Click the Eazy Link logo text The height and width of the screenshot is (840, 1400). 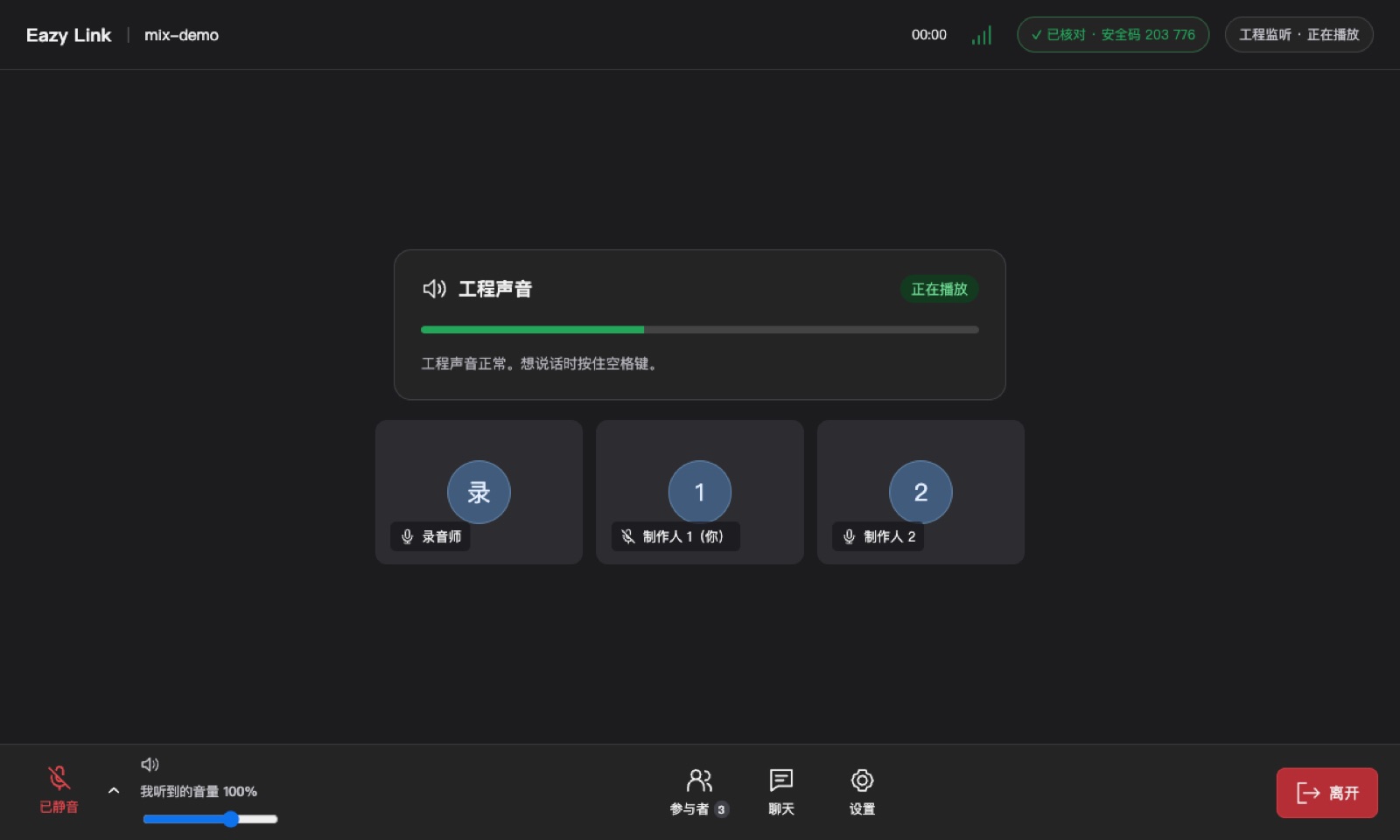[68, 35]
